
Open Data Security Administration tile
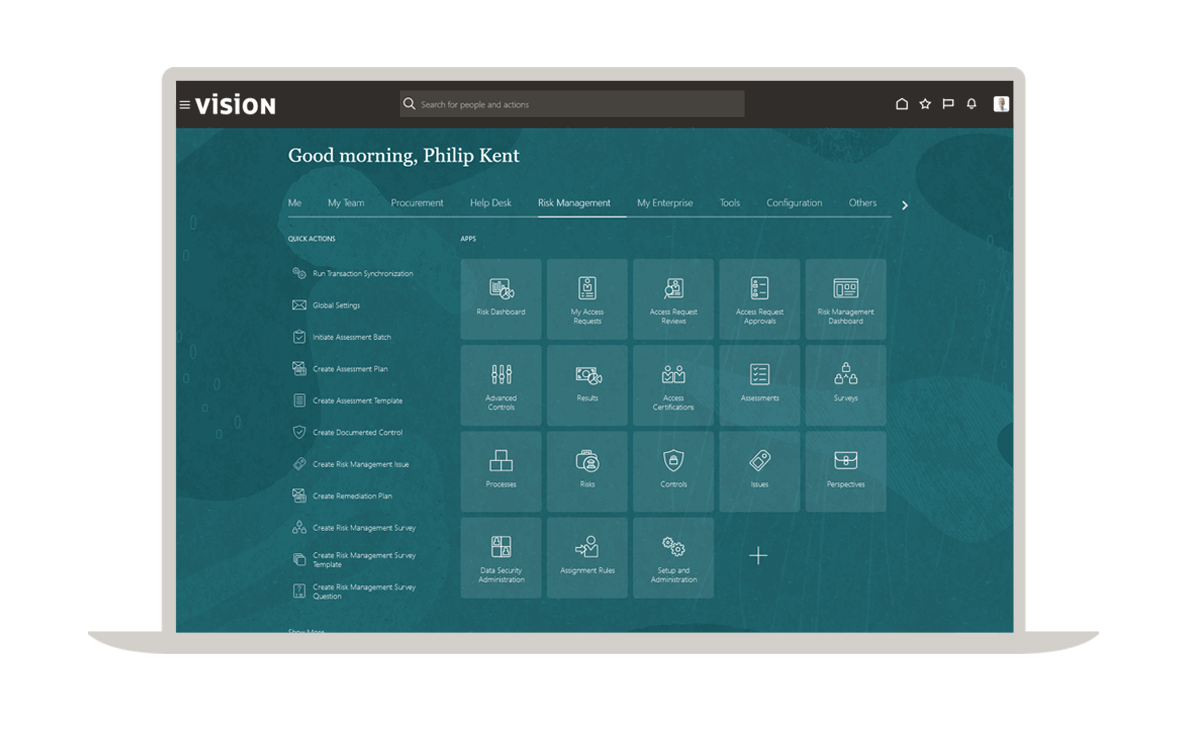coord(501,557)
